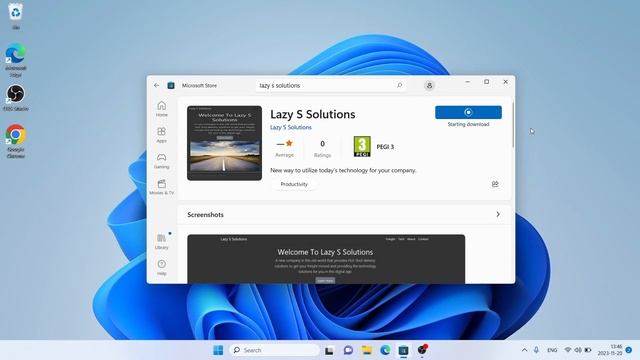Screen dimensions: 640x360
Task: Open Movies & TV in the Store sidebar
Action: [x=162, y=187]
